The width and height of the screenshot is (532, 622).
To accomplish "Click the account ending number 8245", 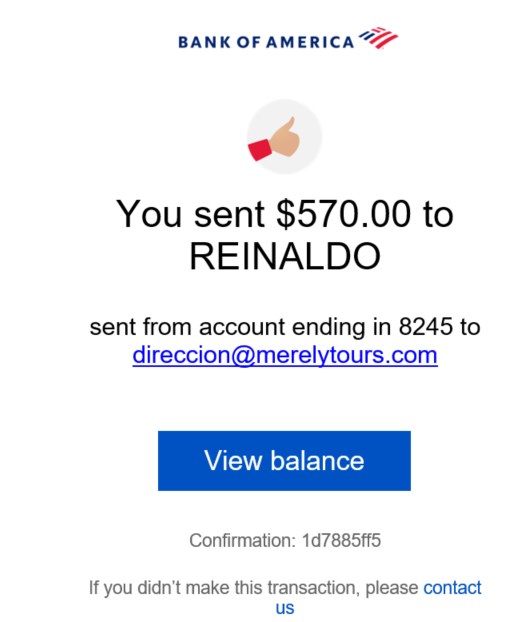I will [425, 327].
